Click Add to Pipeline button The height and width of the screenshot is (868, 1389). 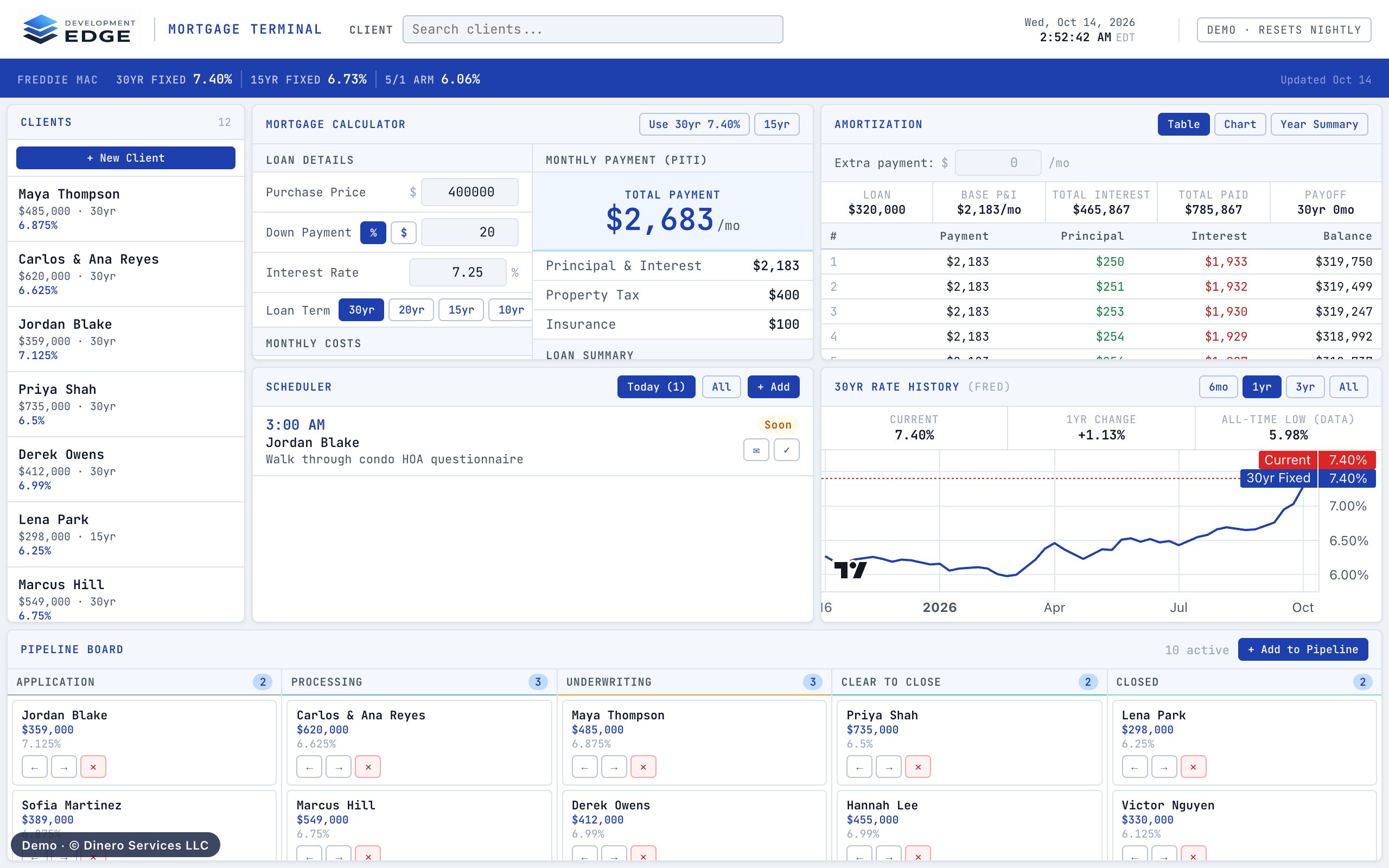(x=1302, y=649)
